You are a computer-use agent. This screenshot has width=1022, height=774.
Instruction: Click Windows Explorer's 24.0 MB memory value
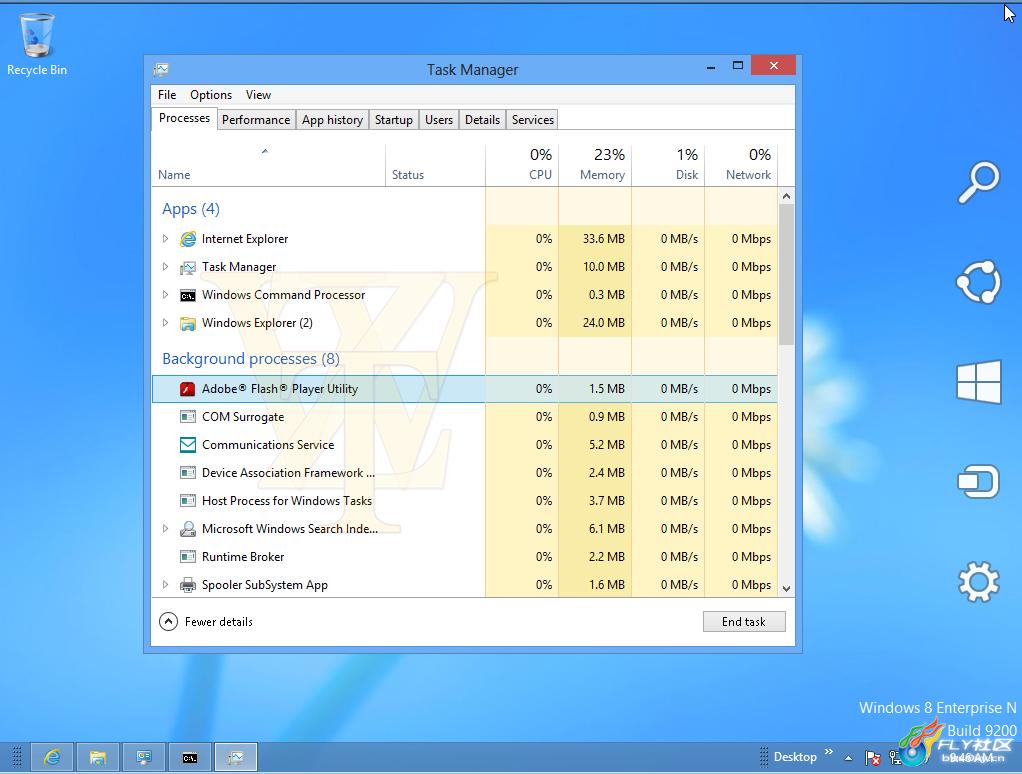click(604, 323)
